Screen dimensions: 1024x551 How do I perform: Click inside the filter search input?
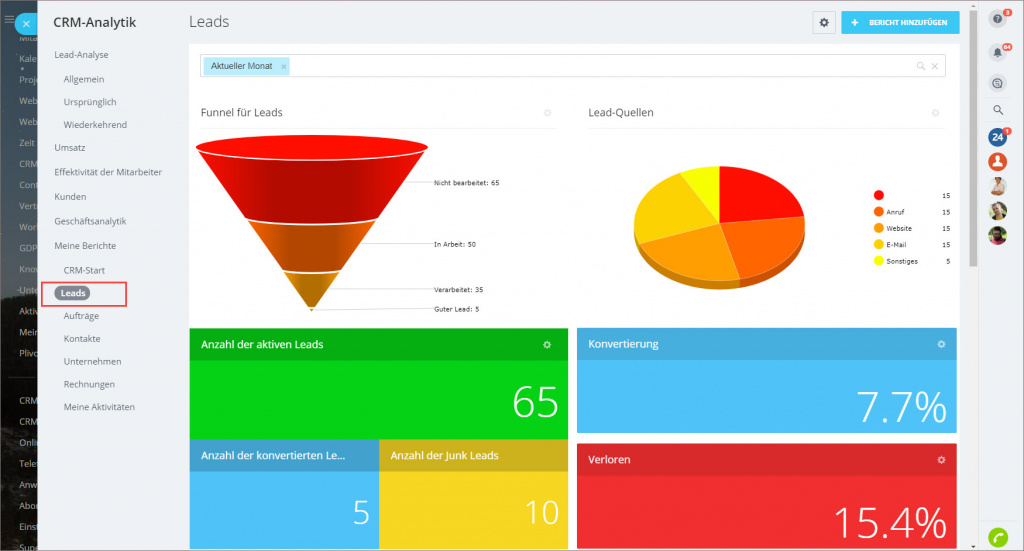[600, 66]
